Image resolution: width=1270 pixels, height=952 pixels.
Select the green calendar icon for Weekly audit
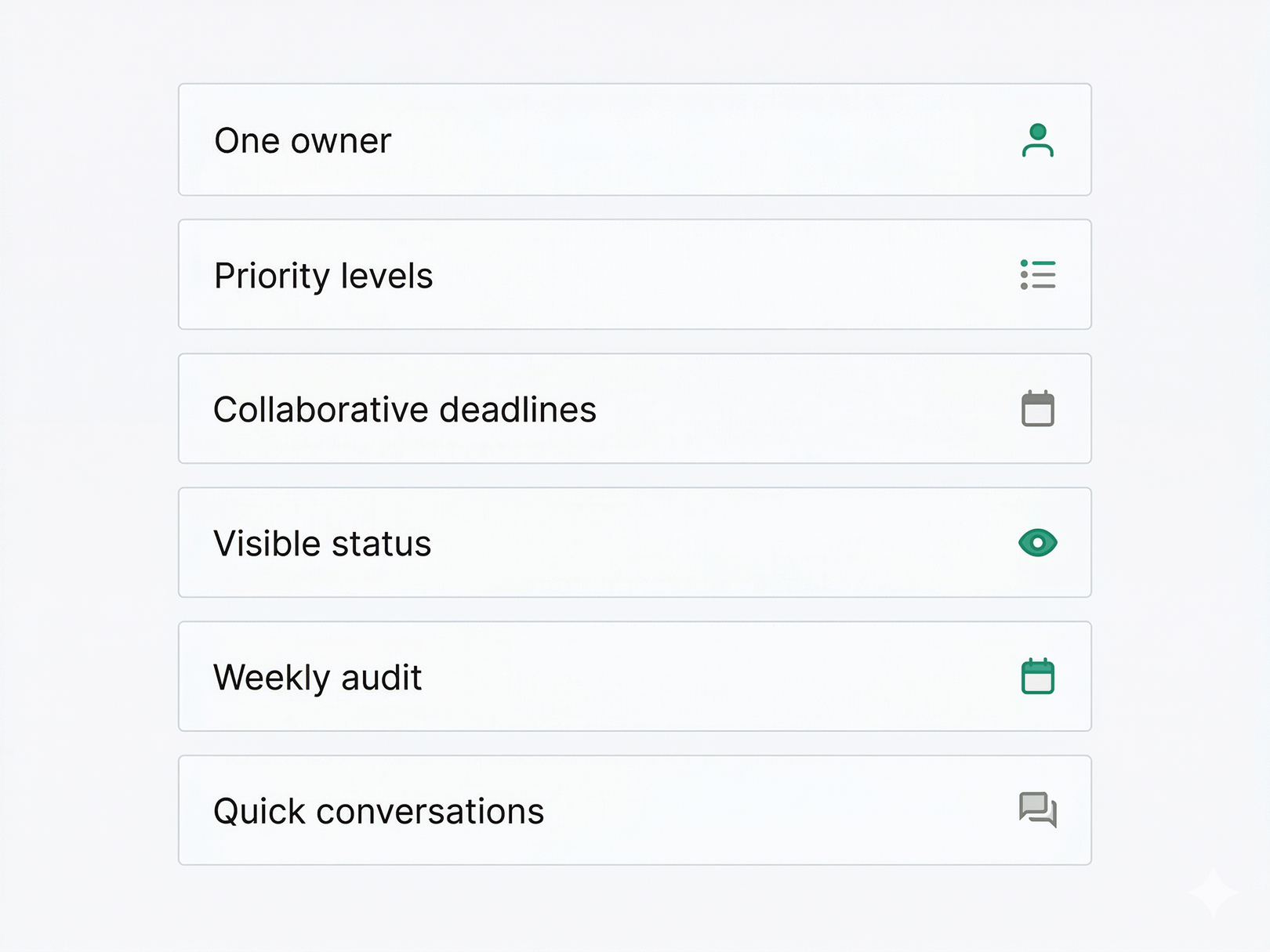click(1038, 676)
